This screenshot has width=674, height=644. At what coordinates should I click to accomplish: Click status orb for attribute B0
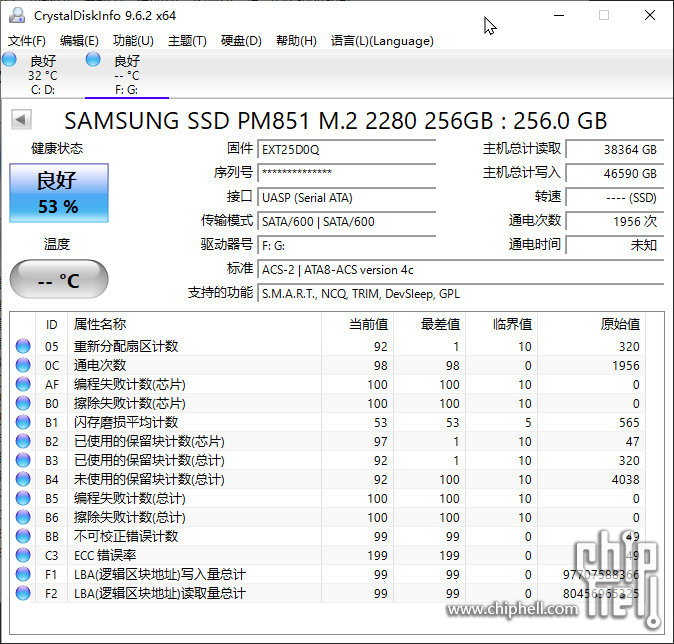(23, 403)
